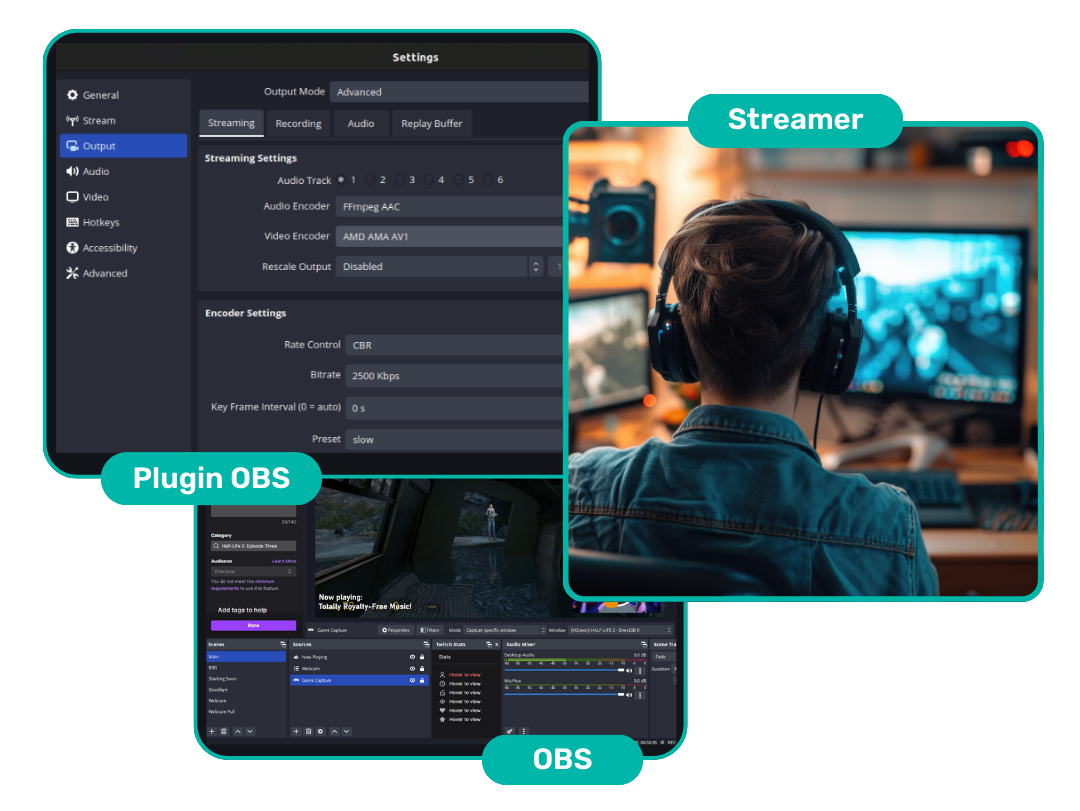Image resolution: width=1080 pixels, height=811 pixels.
Task: Open the Preset dropdown showing slow
Action: [454, 440]
